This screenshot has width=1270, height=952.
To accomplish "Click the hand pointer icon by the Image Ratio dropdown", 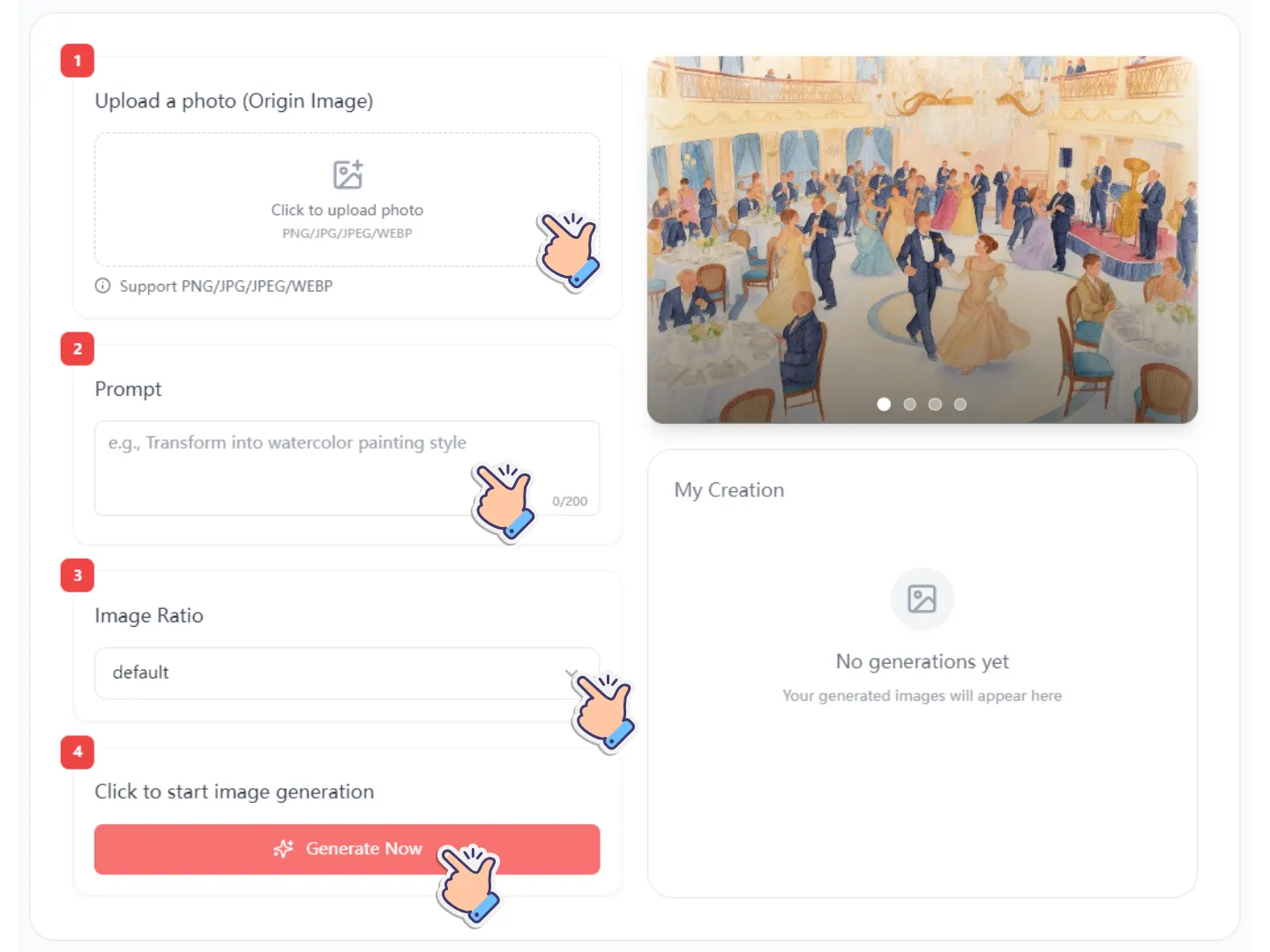I will coord(603,710).
